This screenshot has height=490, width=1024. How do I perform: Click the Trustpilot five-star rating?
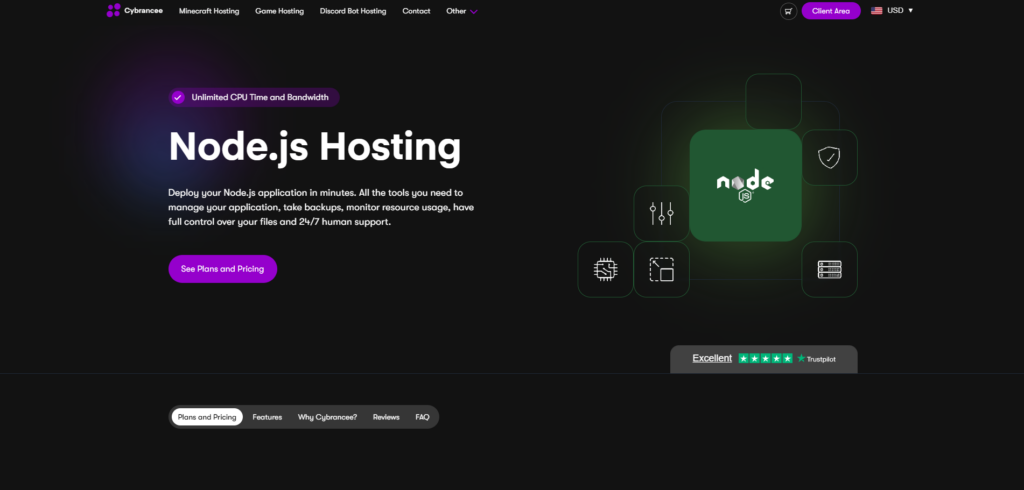pos(765,359)
